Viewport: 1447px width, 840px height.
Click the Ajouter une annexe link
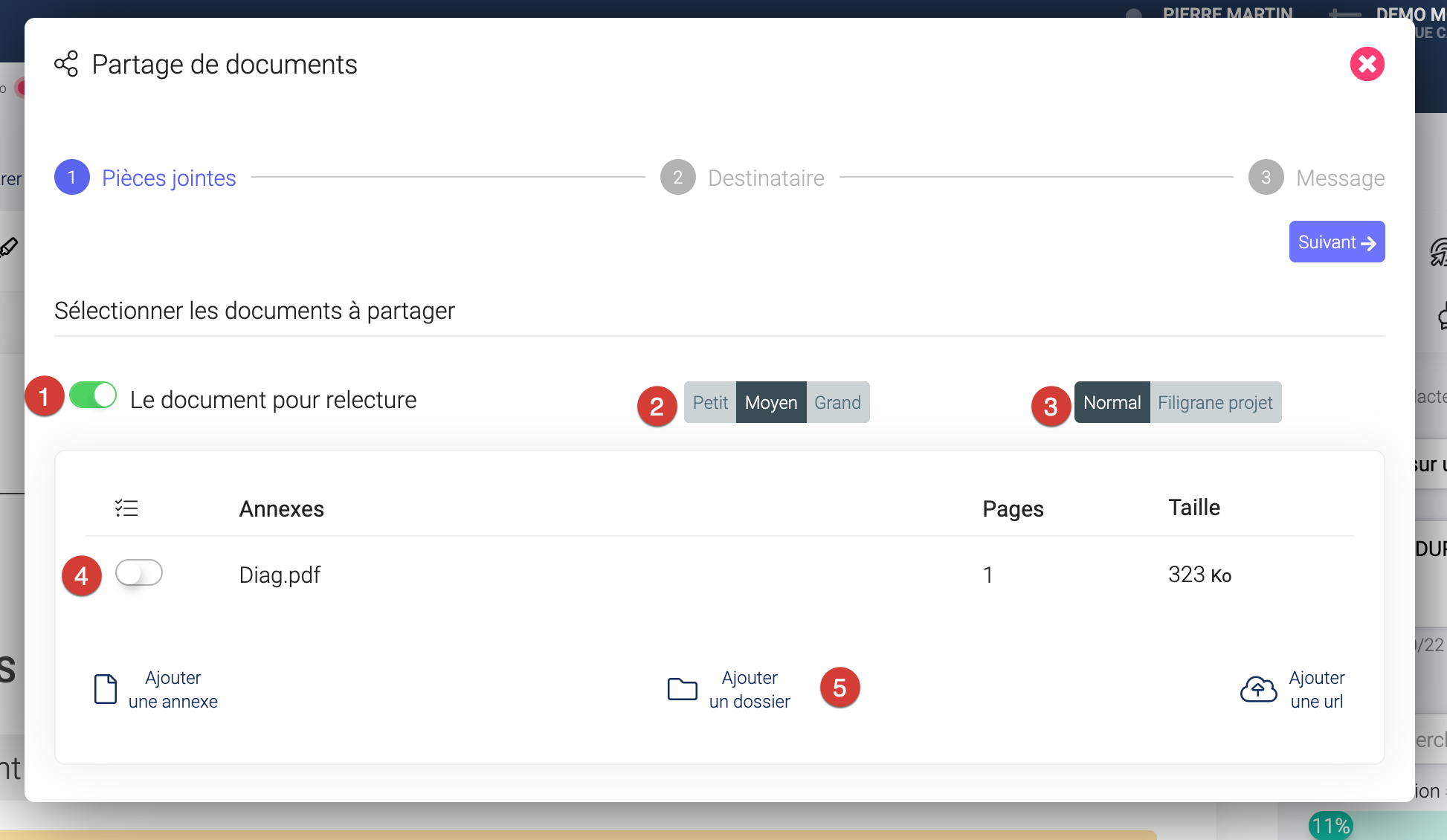[173, 690]
